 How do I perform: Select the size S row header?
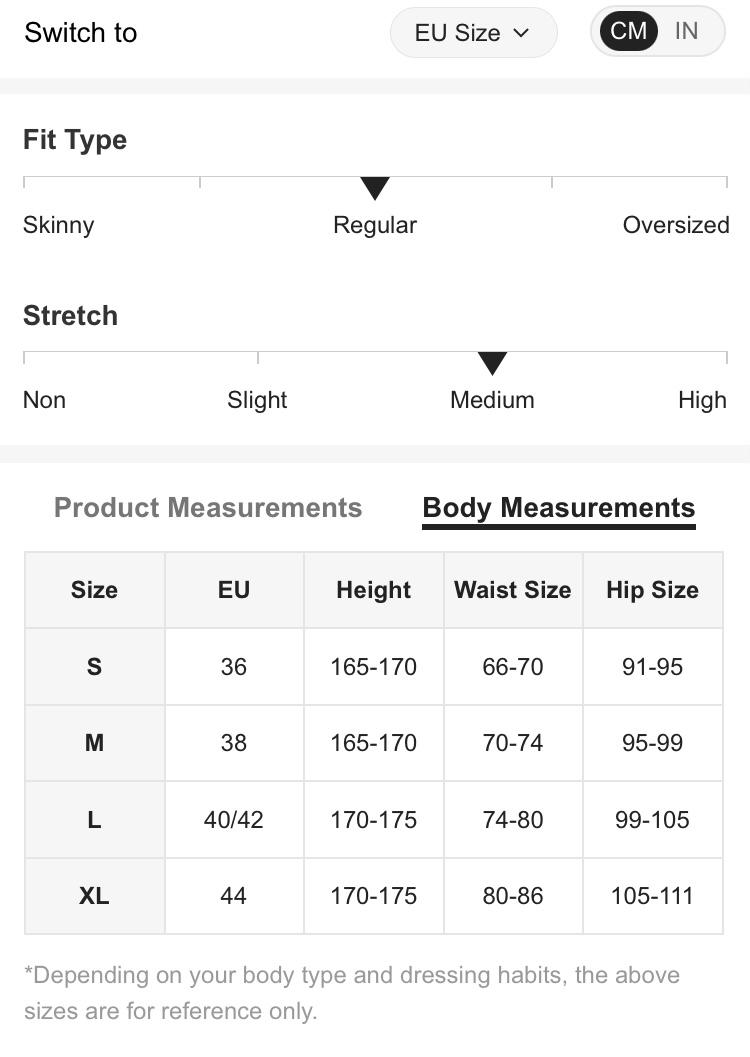[94, 667]
